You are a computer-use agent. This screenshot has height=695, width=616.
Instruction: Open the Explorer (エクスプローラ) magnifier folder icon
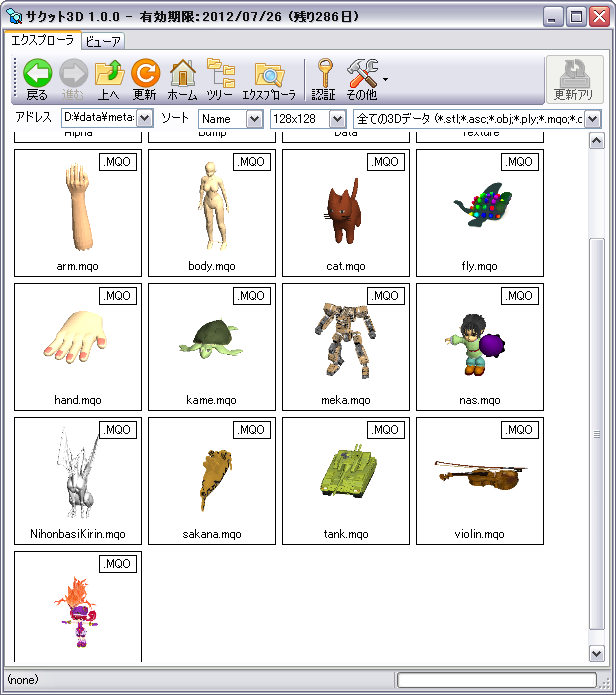point(269,74)
